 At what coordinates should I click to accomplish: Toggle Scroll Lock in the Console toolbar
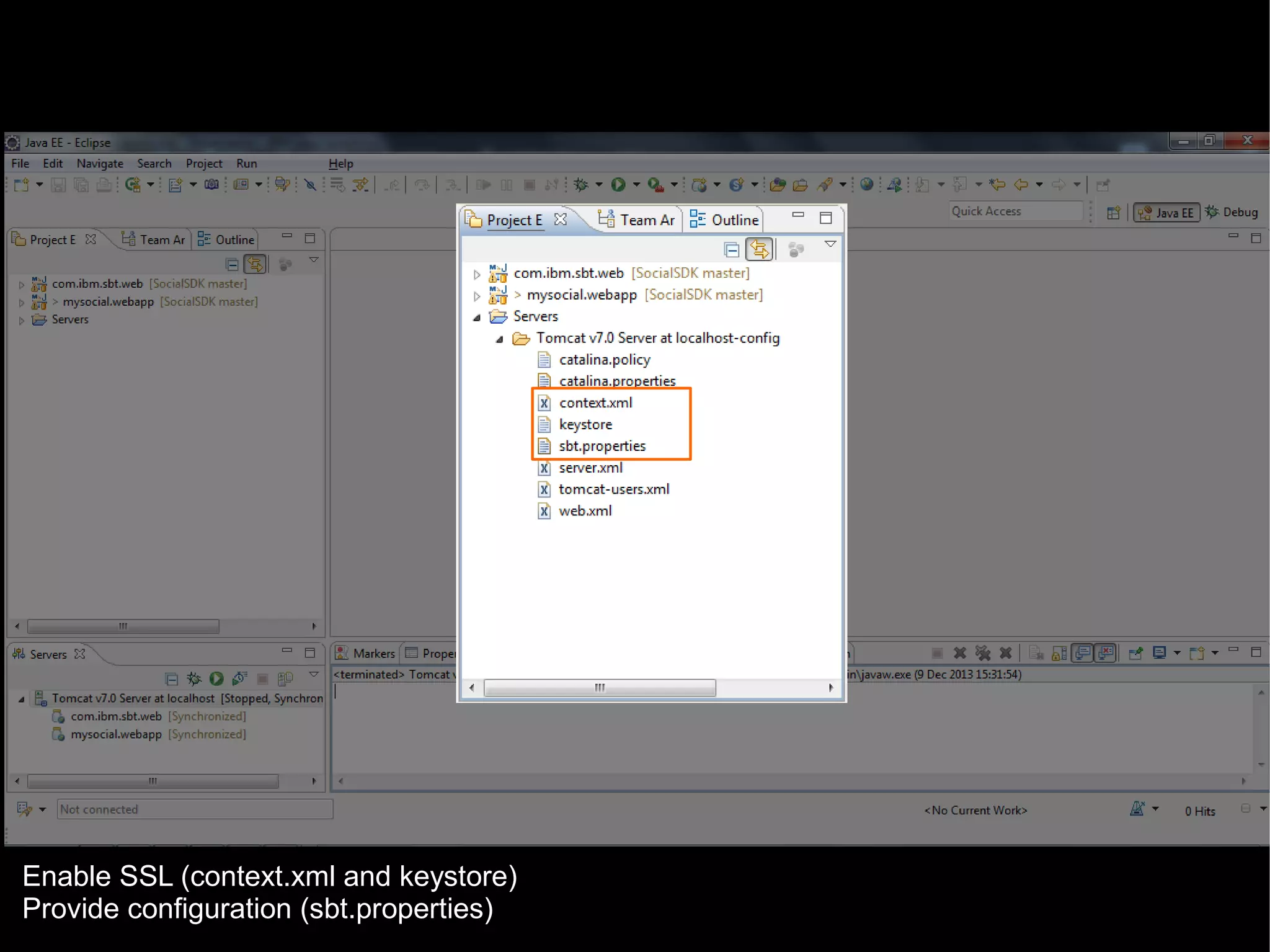(x=1060, y=653)
